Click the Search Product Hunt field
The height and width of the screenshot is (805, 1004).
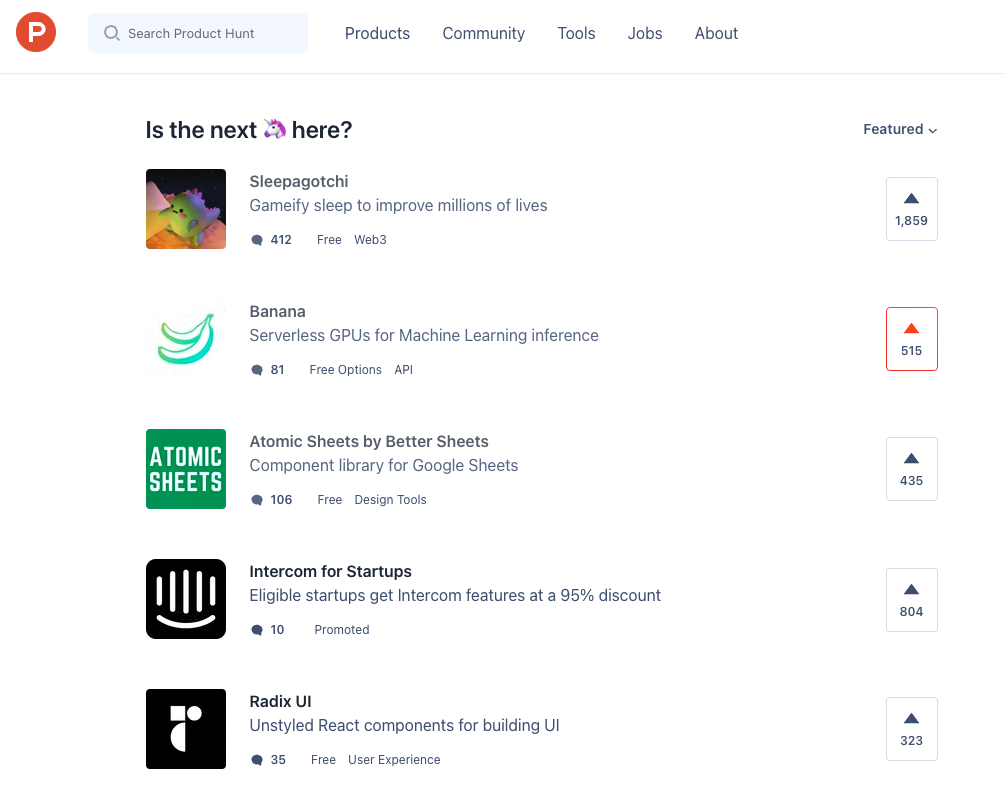point(198,33)
